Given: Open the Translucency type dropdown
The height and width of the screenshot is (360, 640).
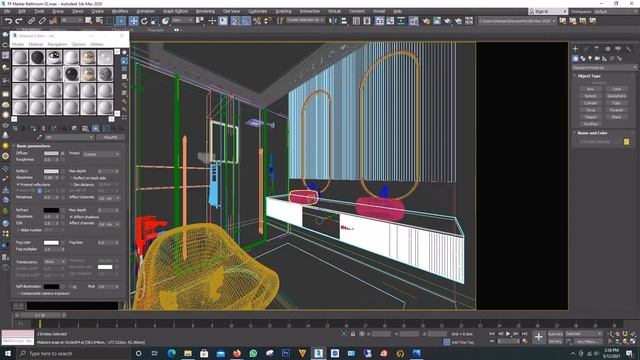Looking at the screenshot, I should pos(55,262).
